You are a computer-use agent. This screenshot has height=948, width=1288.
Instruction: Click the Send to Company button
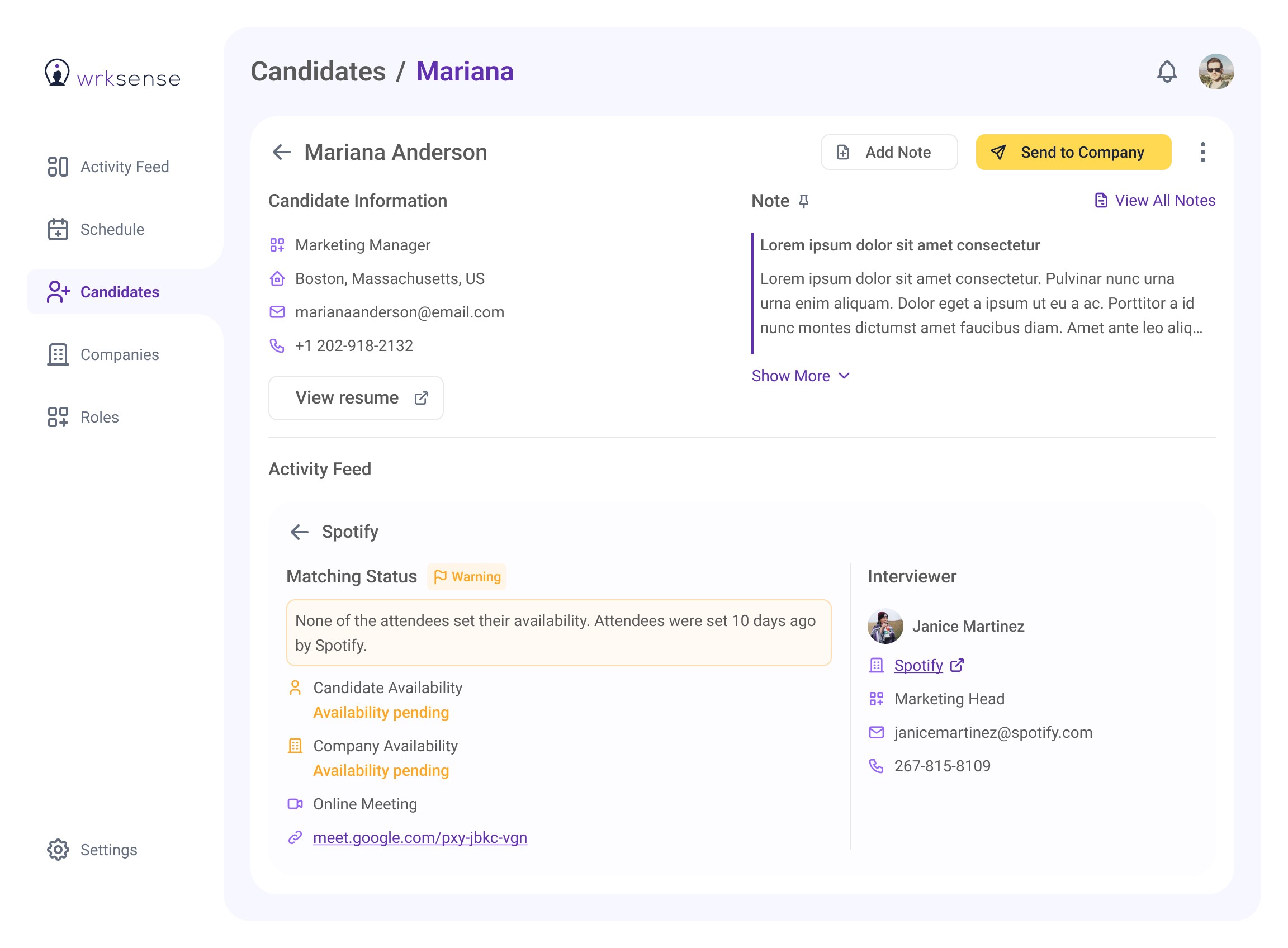1073,152
